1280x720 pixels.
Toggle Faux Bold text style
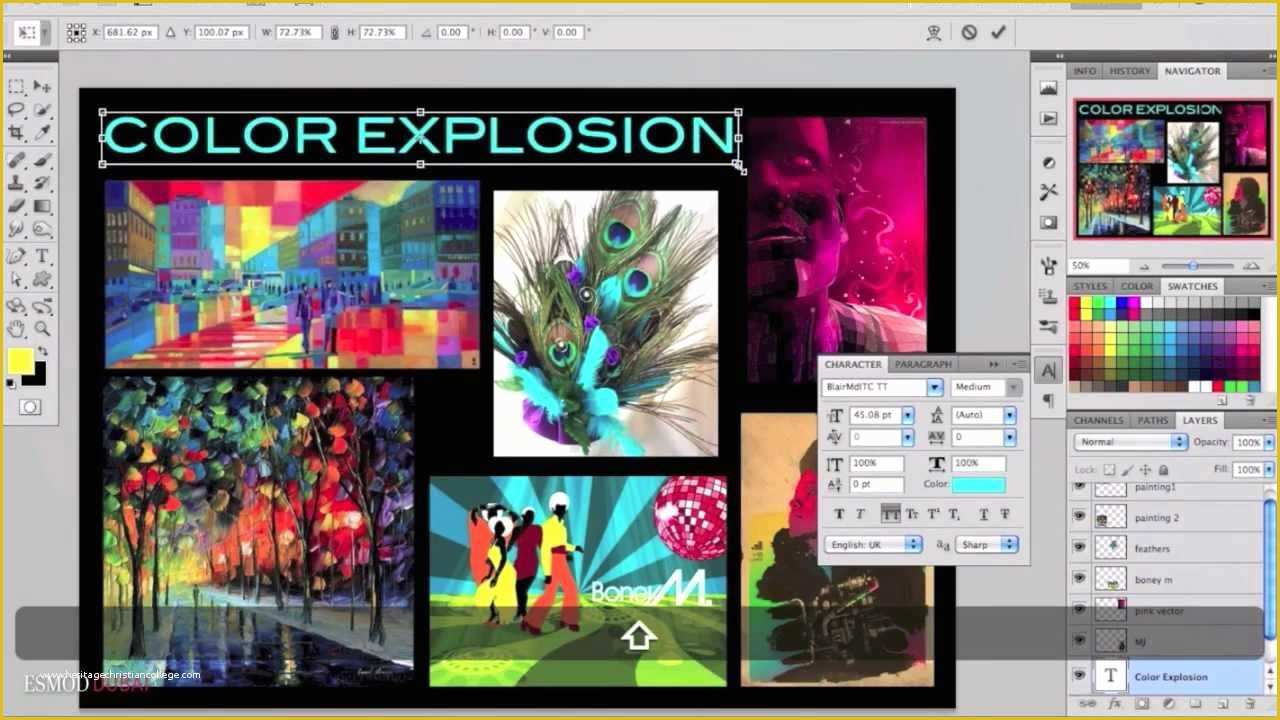(x=840, y=514)
